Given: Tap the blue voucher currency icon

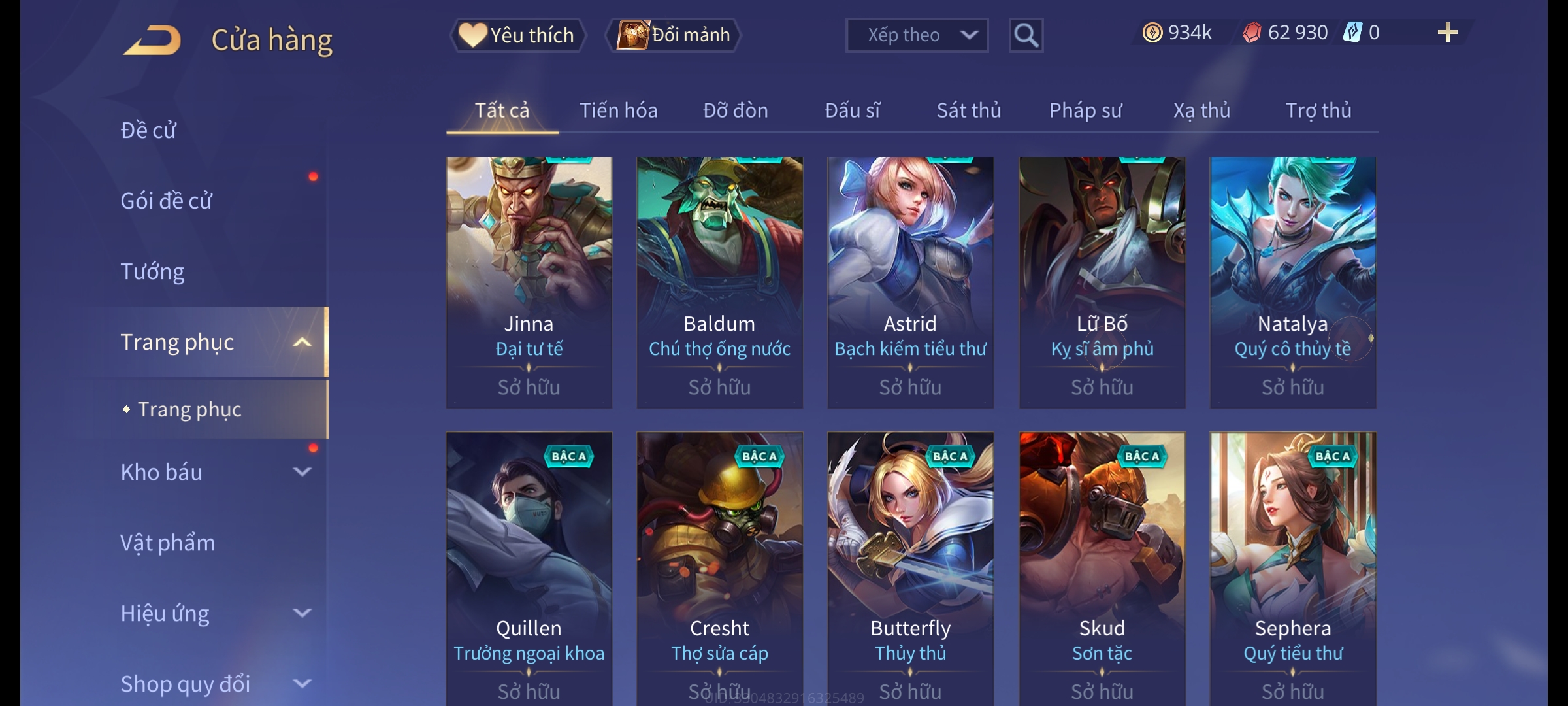Looking at the screenshot, I should click(1352, 33).
